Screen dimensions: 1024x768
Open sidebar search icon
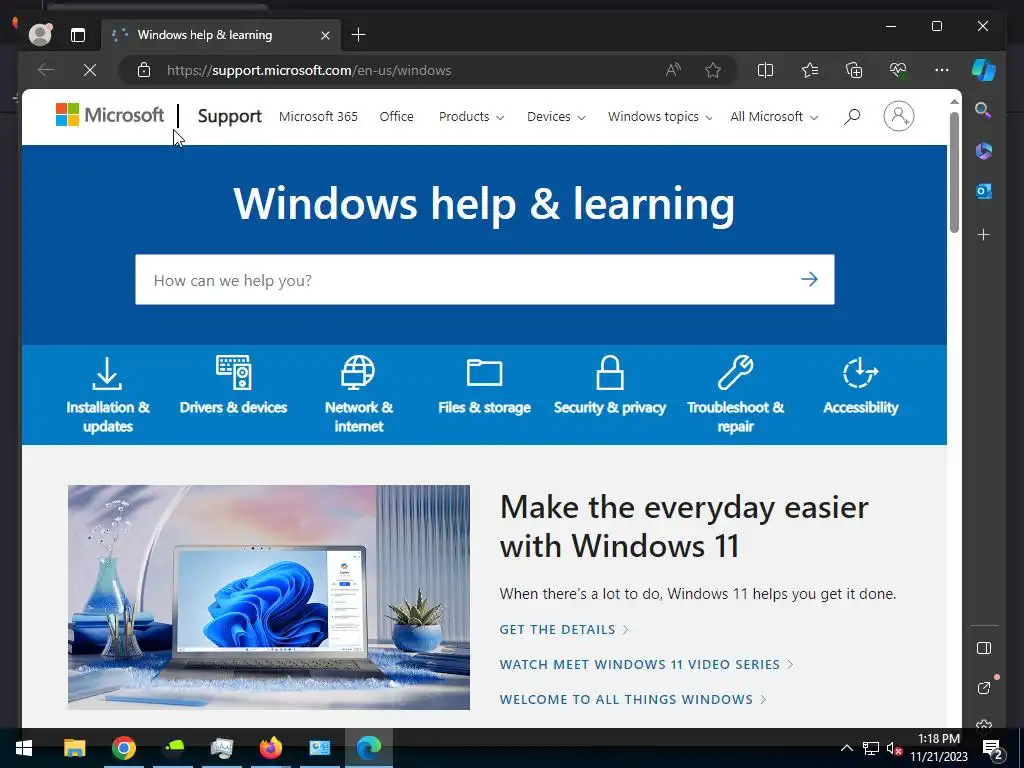click(x=983, y=110)
